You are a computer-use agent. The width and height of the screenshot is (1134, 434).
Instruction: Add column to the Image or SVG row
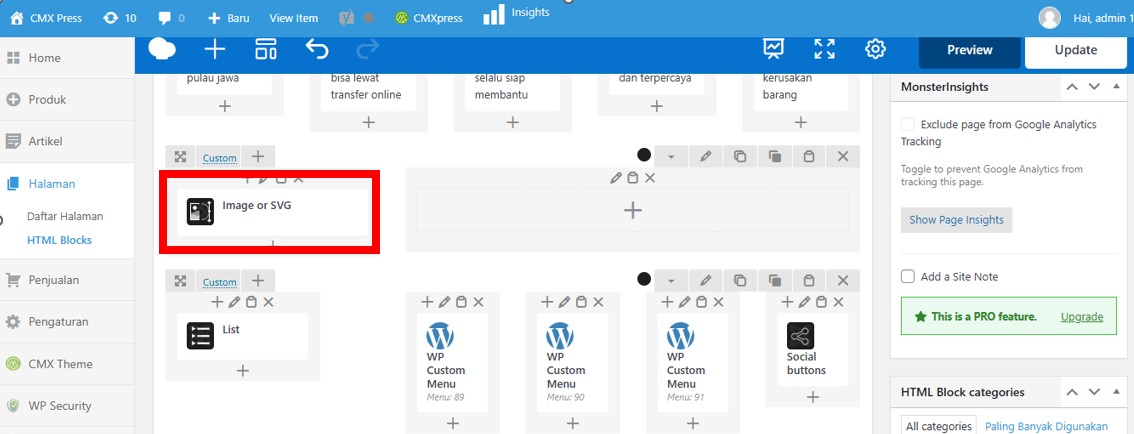point(258,156)
